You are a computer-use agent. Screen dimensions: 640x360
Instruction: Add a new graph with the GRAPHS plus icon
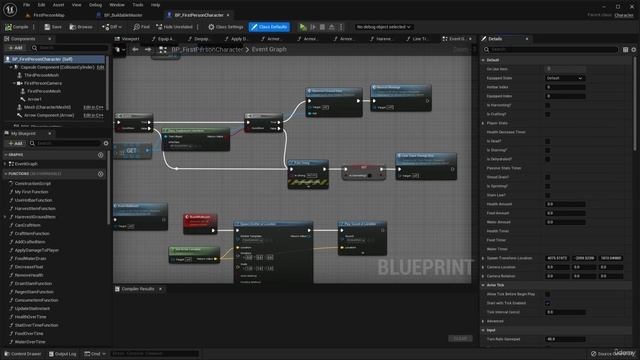(100, 155)
